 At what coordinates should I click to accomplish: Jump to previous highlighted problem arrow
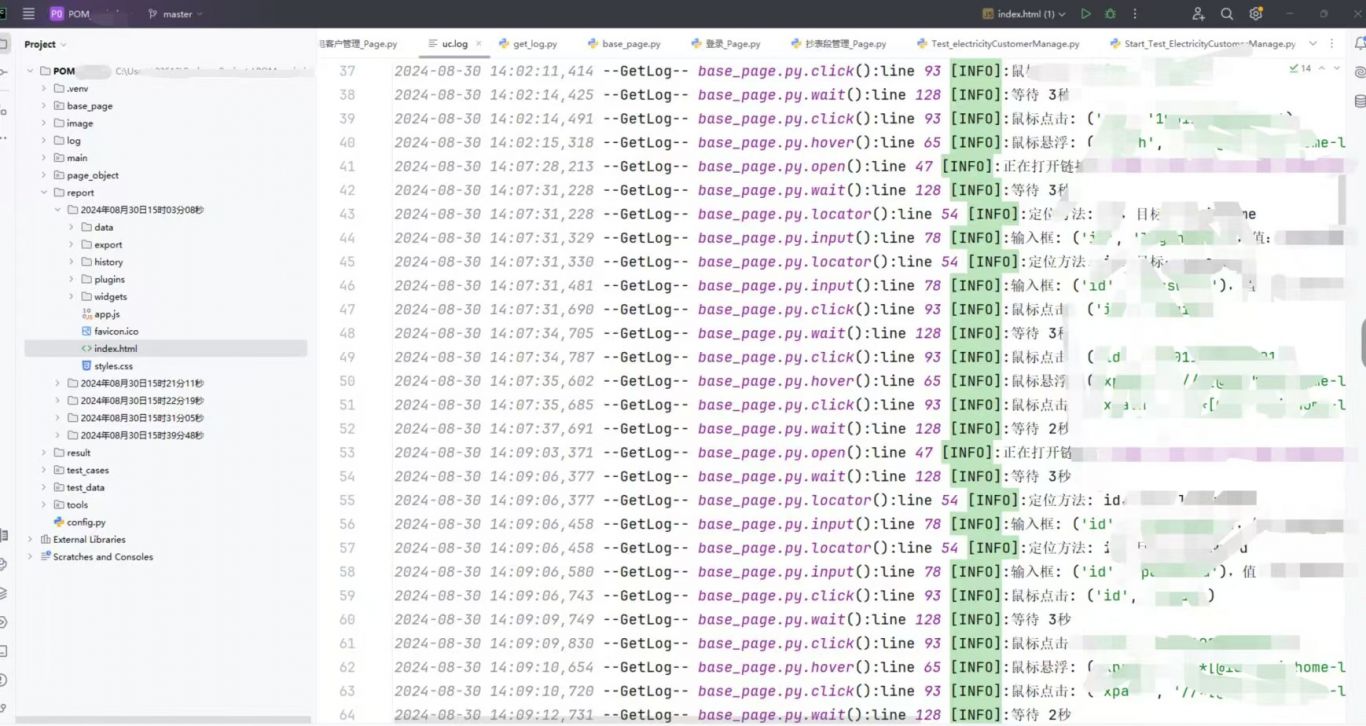point(1322,68)
